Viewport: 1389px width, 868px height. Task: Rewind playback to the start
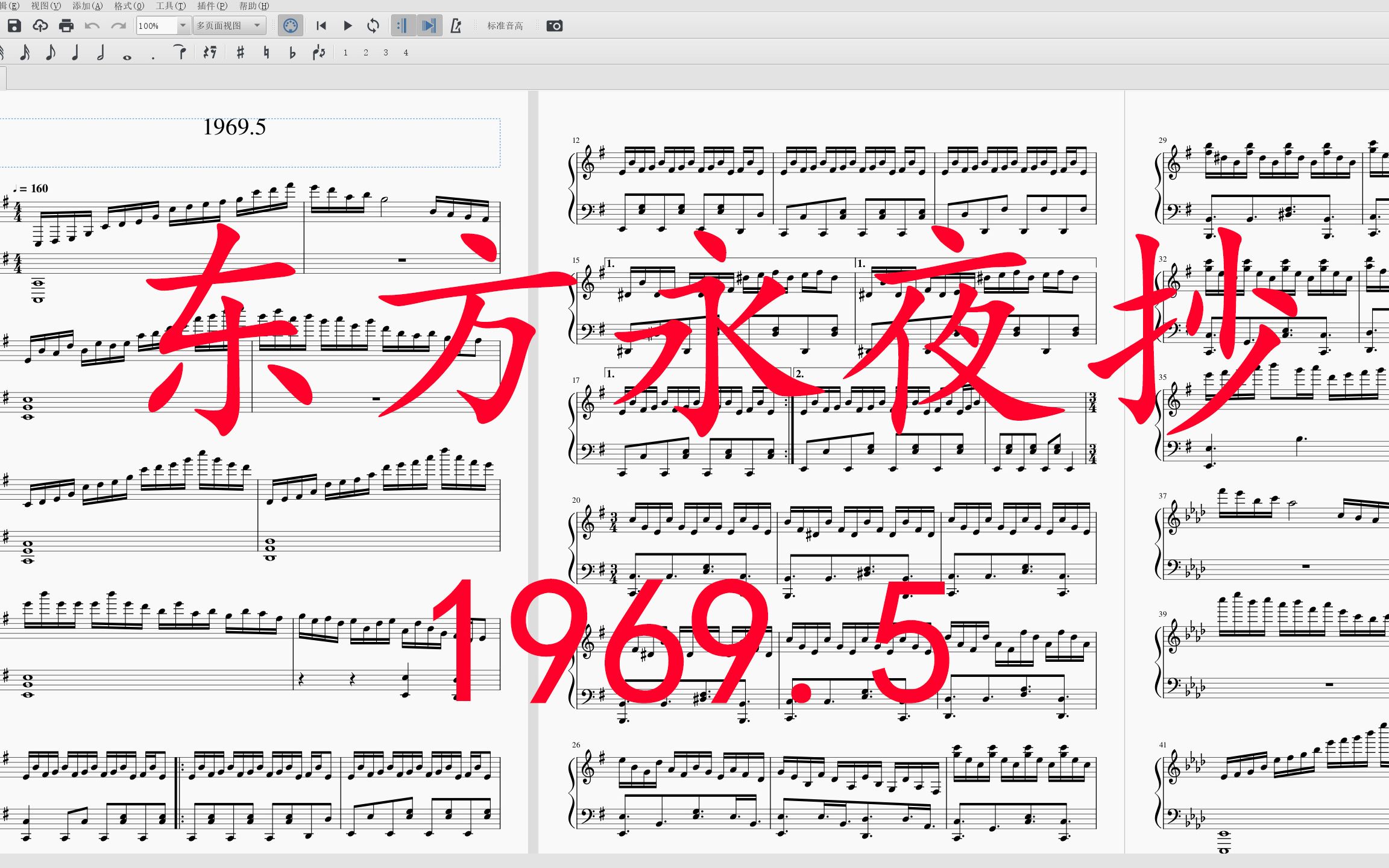click(321, 26)
